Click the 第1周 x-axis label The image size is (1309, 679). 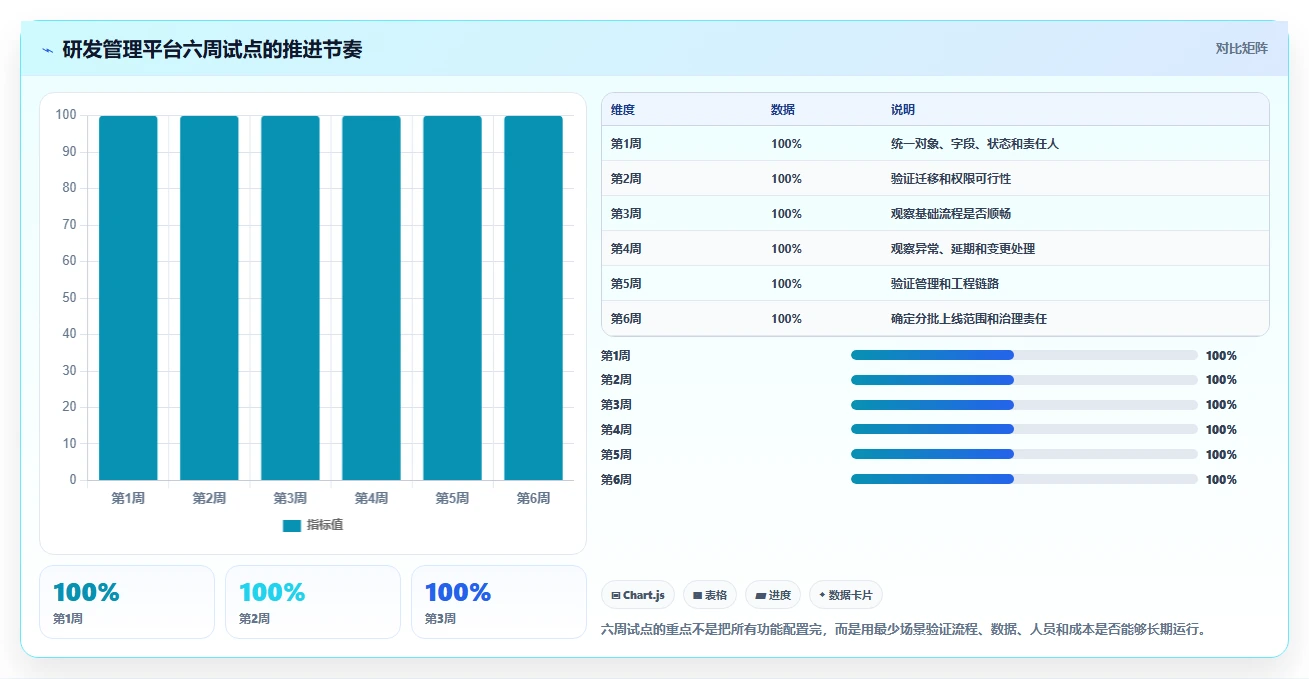pos(128,498)
